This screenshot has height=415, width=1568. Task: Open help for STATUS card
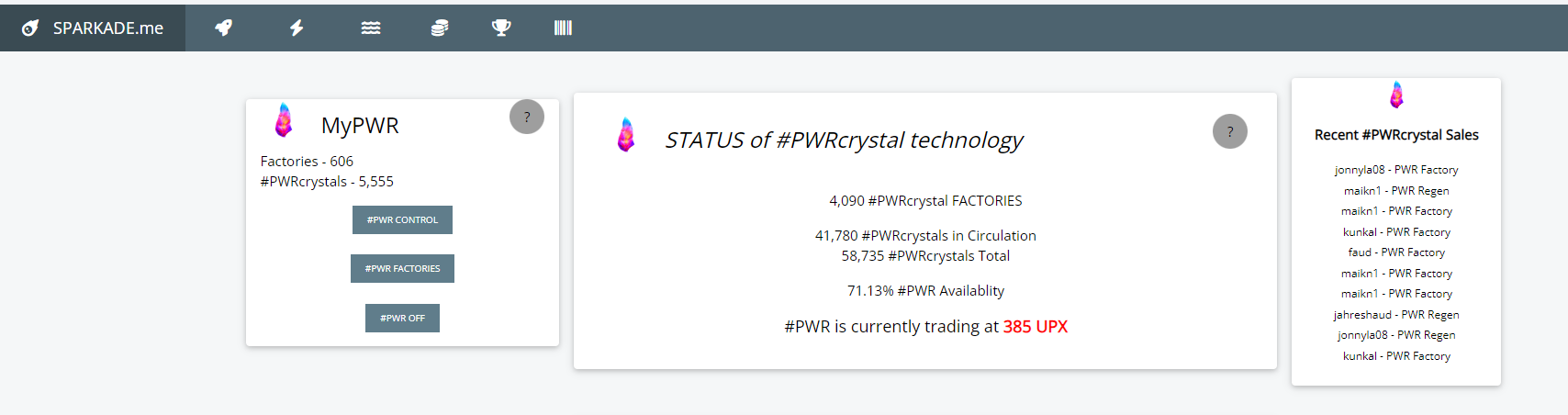(x=1230, y=131)
